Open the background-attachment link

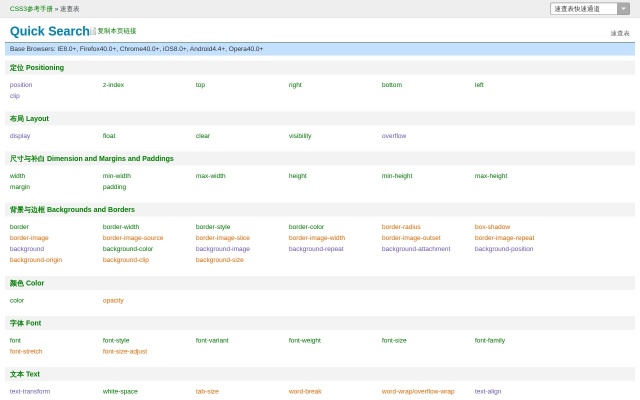tap(416, 249)
